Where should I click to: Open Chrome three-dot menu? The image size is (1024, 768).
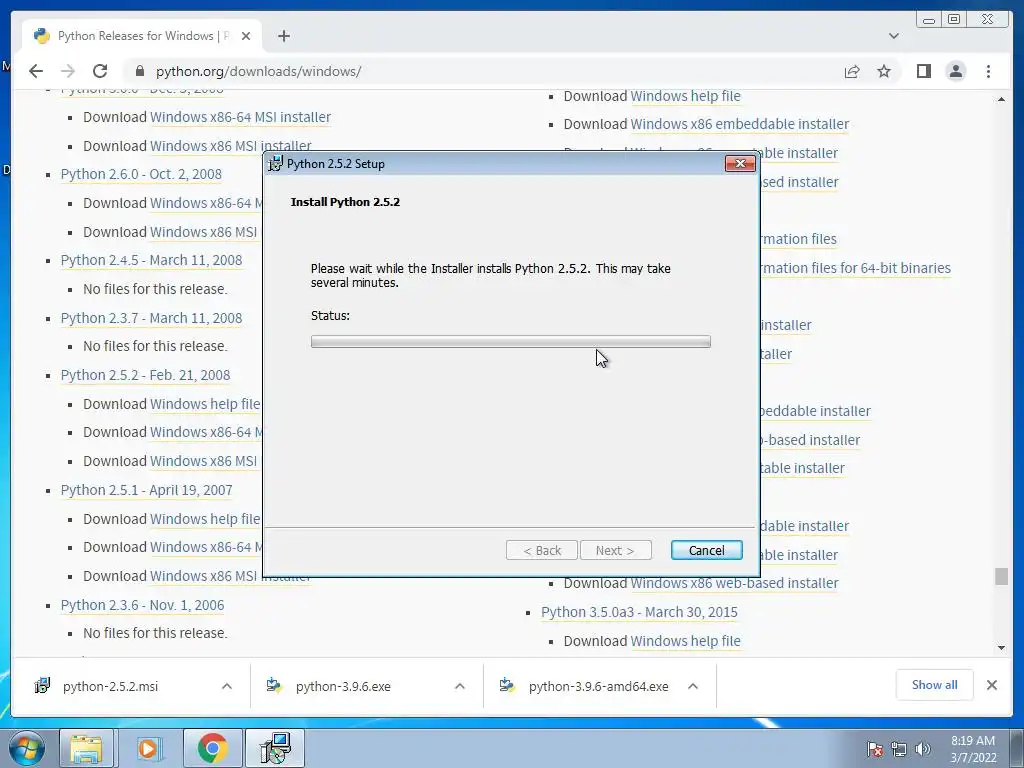pos(988,71)
